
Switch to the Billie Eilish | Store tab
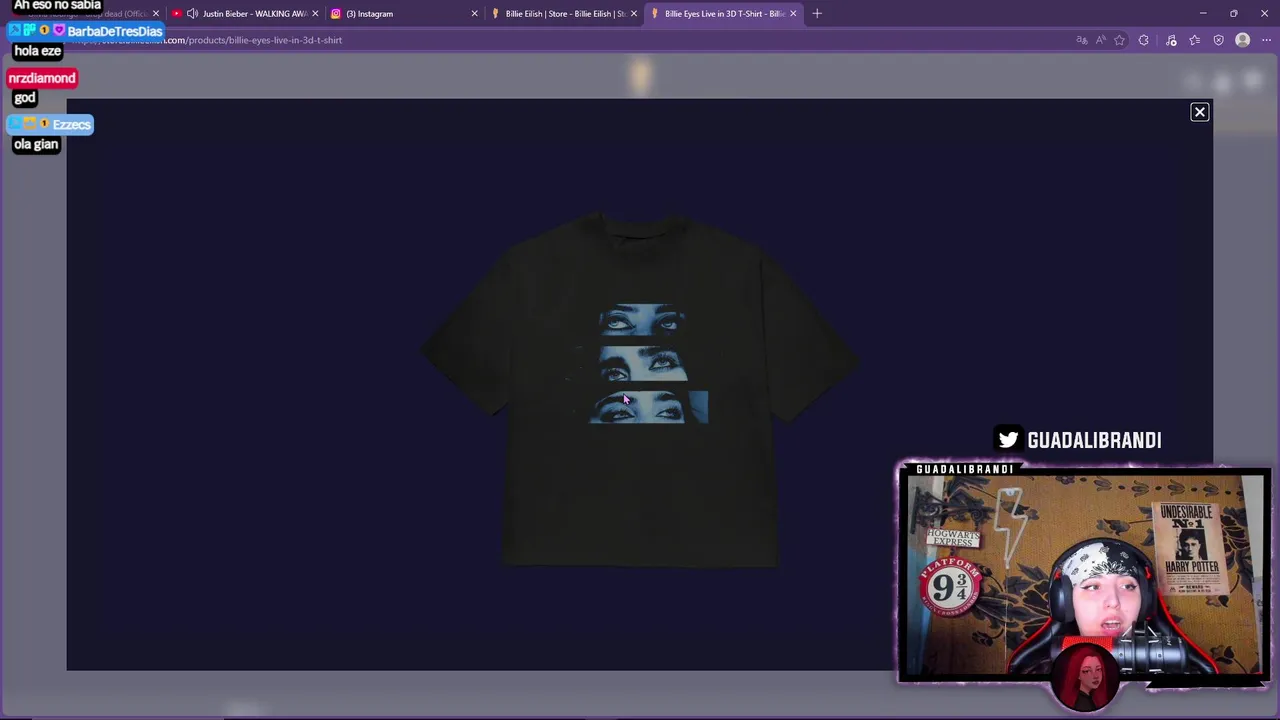(x=563, y=13)
